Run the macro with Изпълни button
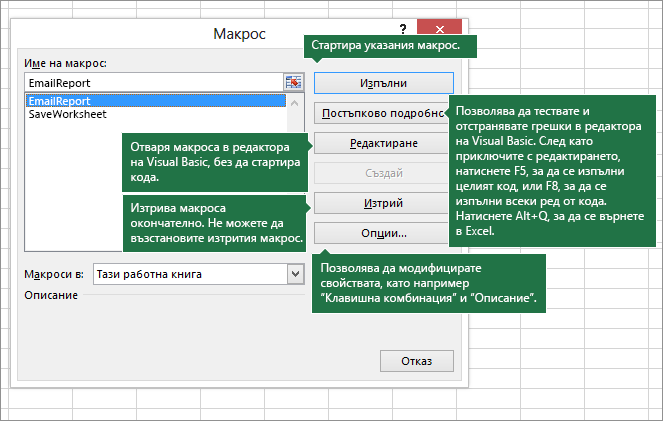Viewport: 663px width, 421px height. (x=384, y=83)
